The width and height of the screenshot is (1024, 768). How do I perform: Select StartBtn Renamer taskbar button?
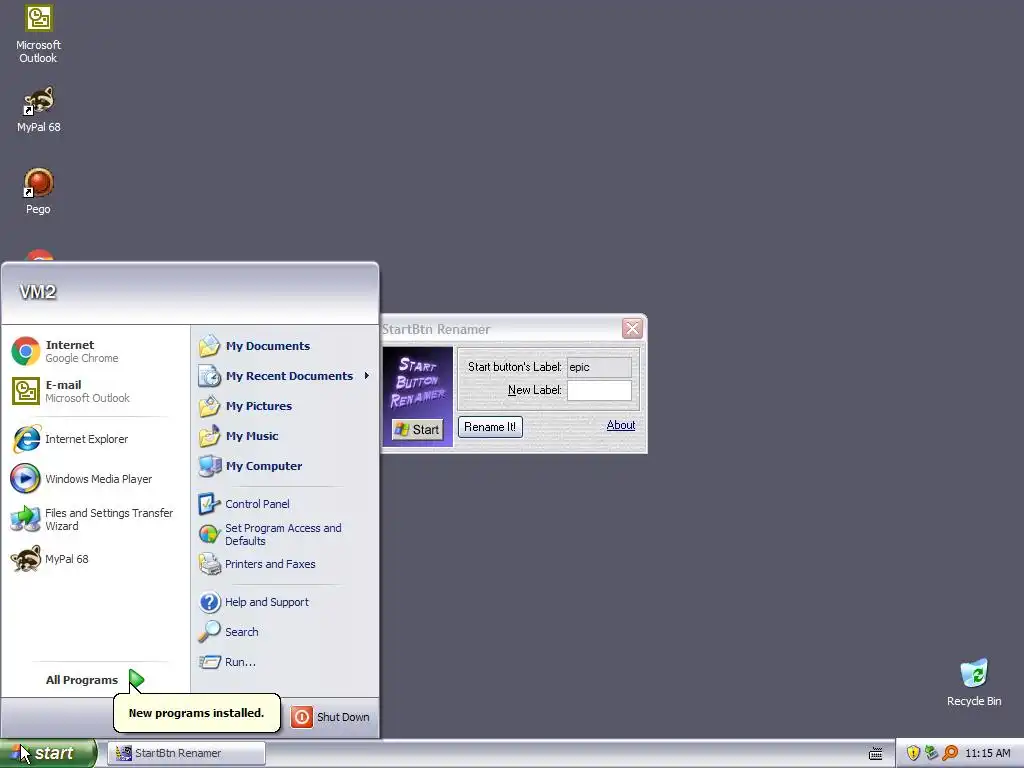click(187, 753)
